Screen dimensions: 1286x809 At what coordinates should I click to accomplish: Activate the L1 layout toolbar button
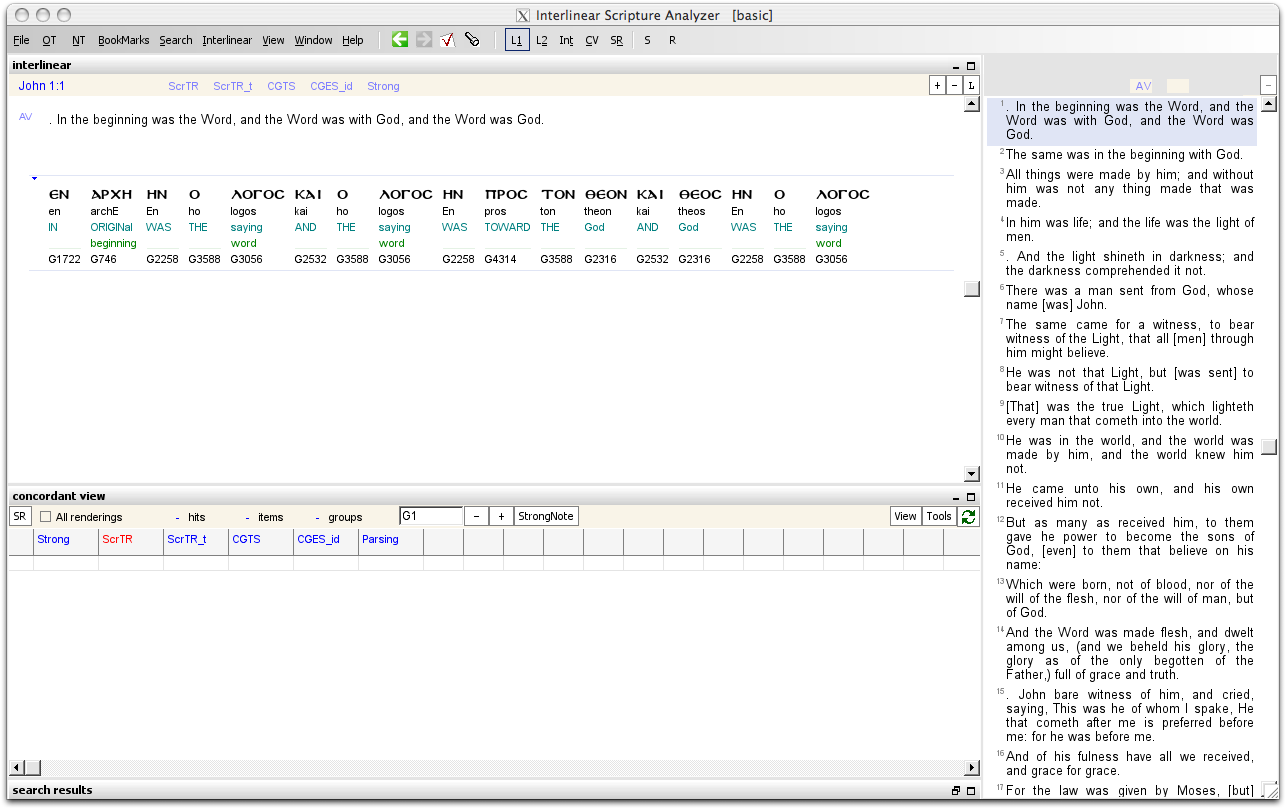click(x=517, y=40)
